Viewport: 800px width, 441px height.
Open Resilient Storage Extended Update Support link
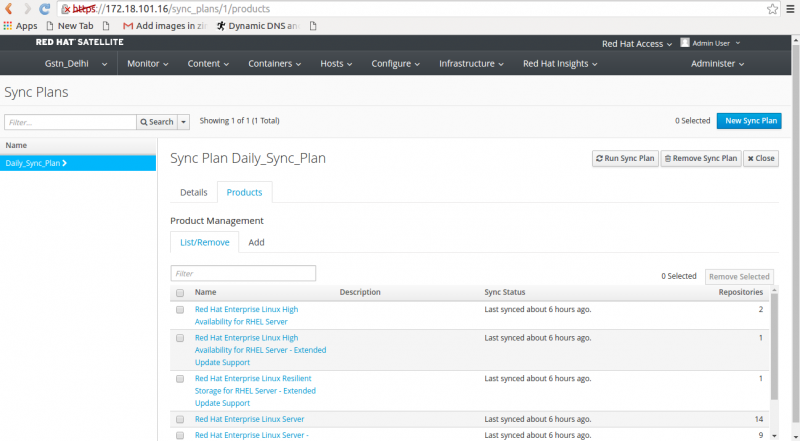[x=255, y=391]
